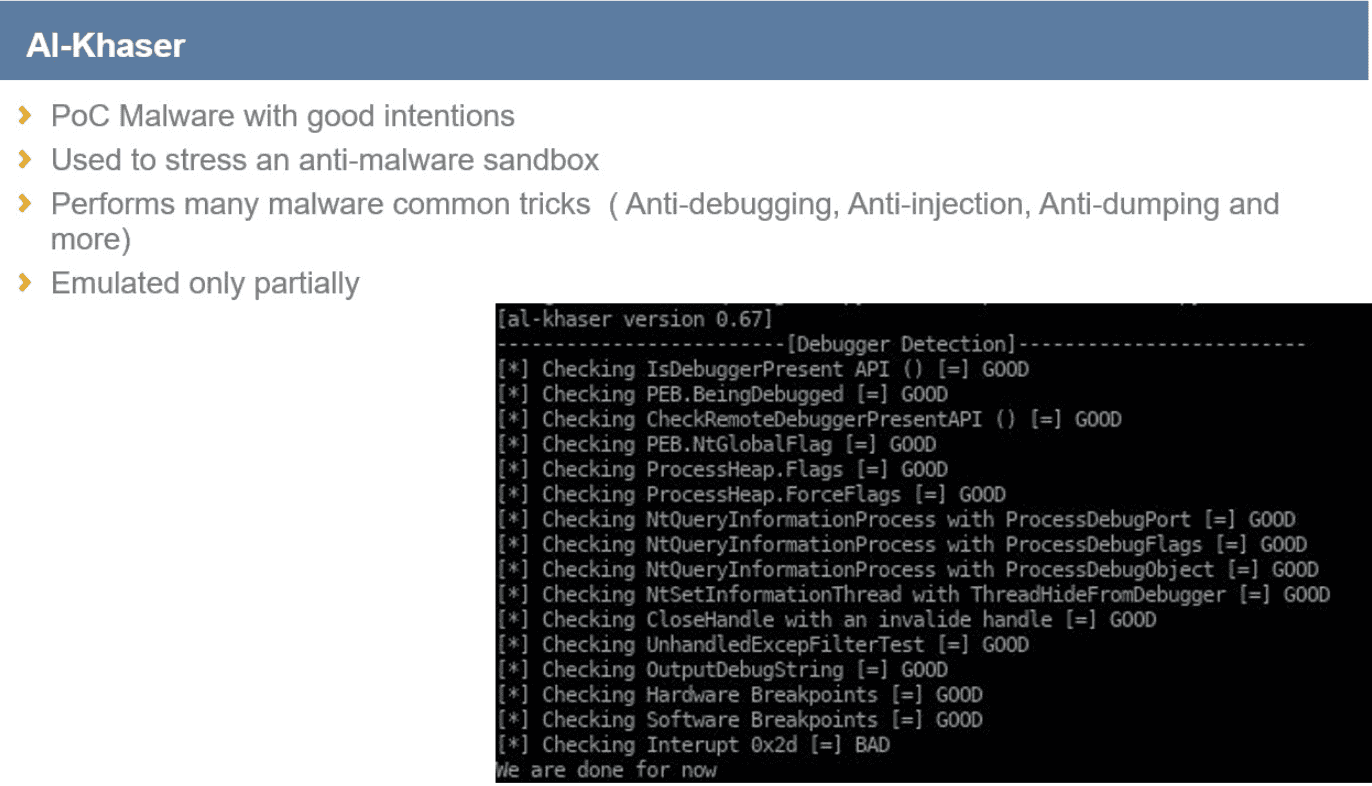The image size is (1372, 786).
Task: Click the "Checking PEB.BeingDebugged" terminal line
Action: (x=721, y=395)
